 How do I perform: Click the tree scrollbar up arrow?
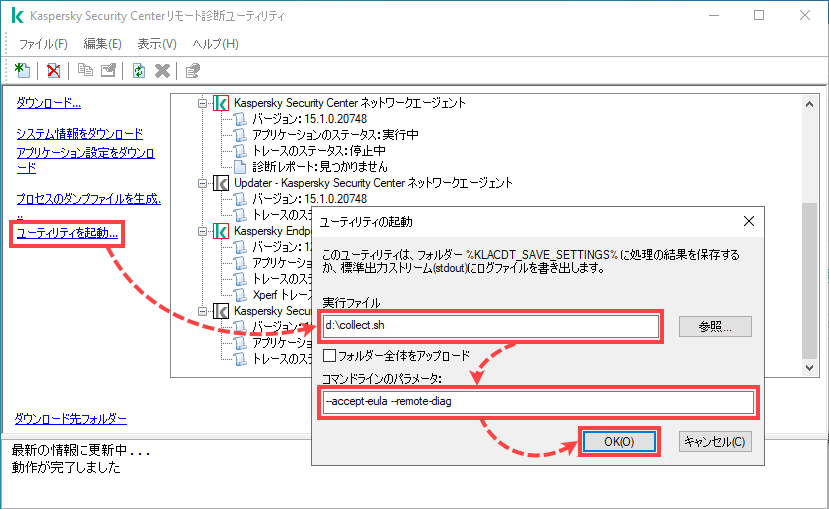[809, 104]
